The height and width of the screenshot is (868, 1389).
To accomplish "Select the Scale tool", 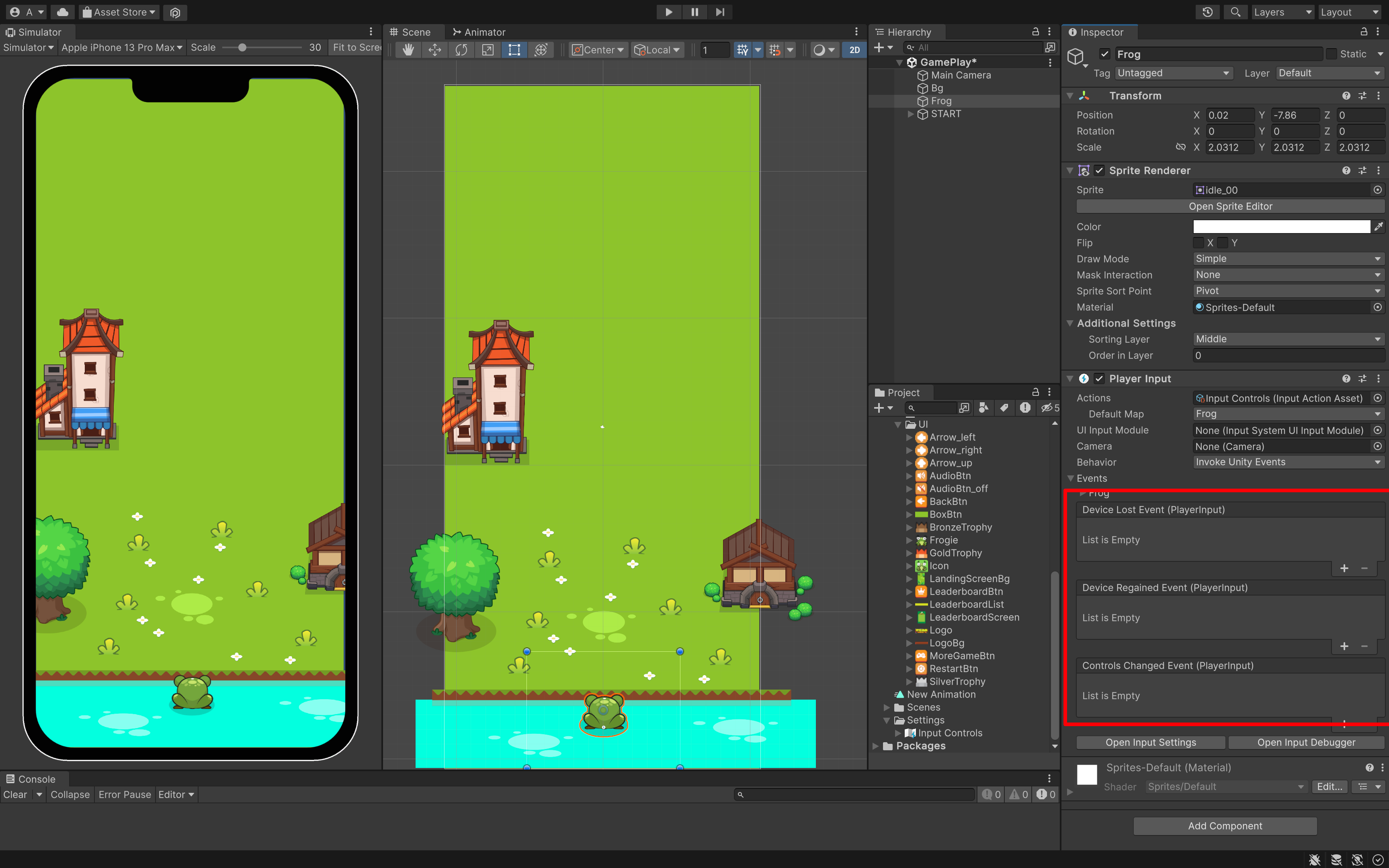I will point(487,50).
